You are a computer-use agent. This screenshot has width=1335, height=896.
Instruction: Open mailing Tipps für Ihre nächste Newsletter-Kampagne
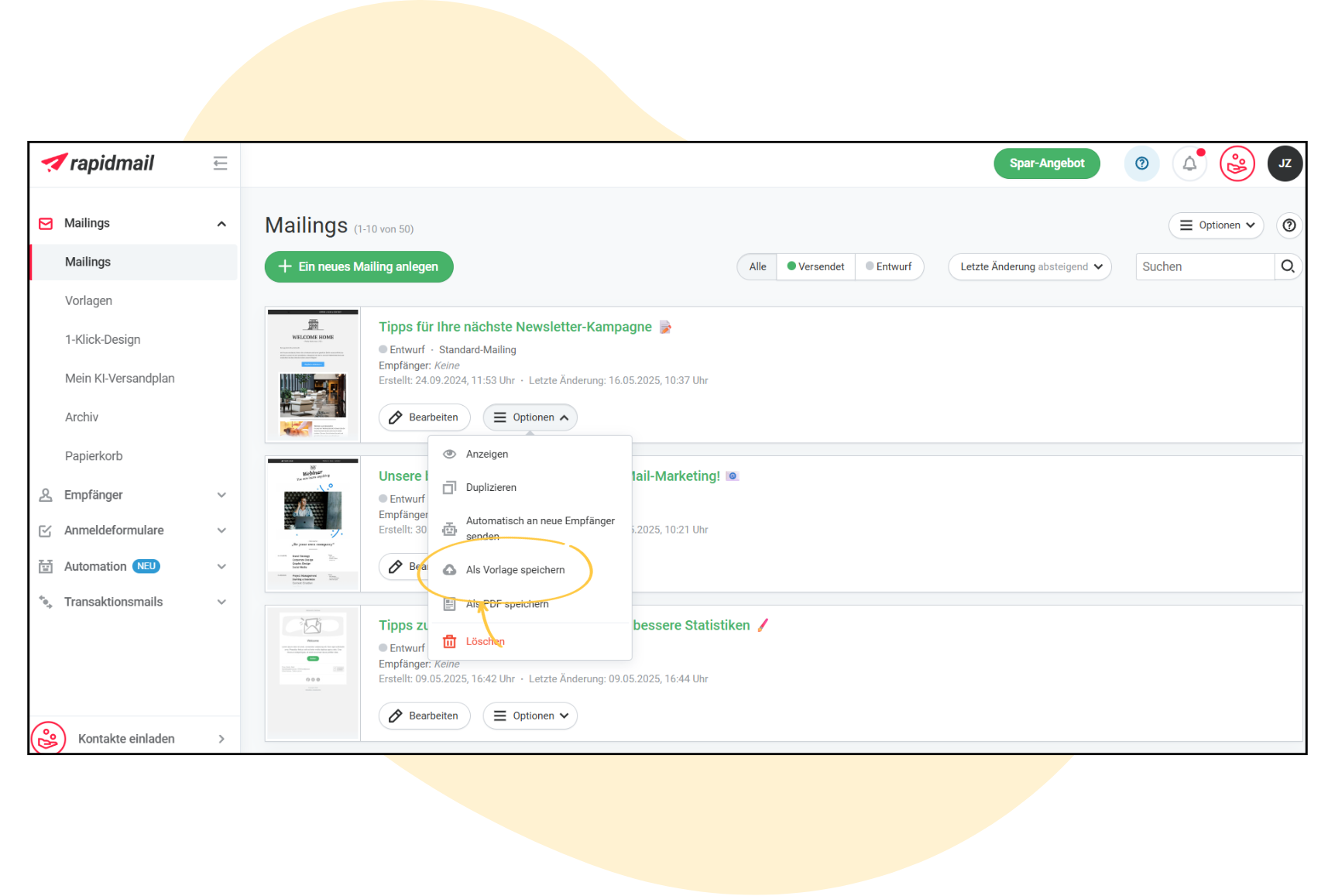pyautogui.click(x=515, y=327)
